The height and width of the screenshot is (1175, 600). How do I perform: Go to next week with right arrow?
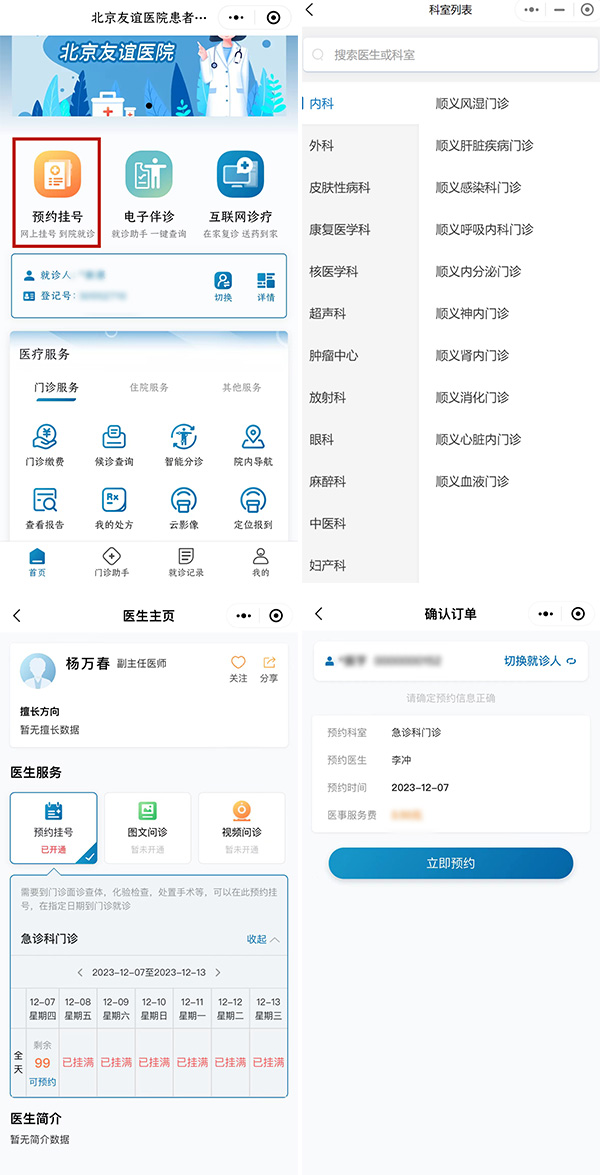(x=218, y=972)
